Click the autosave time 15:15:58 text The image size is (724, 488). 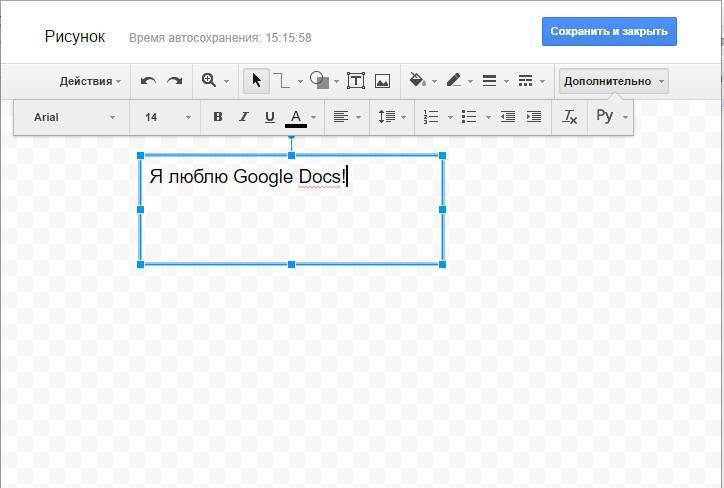(x=289, y=38)
